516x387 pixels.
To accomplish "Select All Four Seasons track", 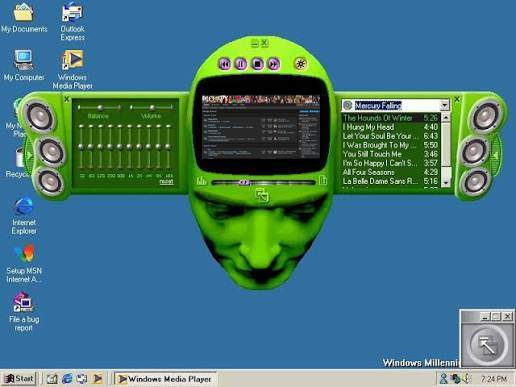I will (390, 172).
